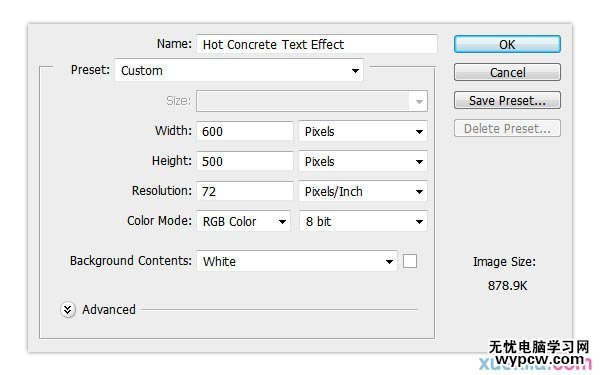Screen dimensions: 600x375
Task: Expand the Advanced options chevron icon
Action: (67, 310)
